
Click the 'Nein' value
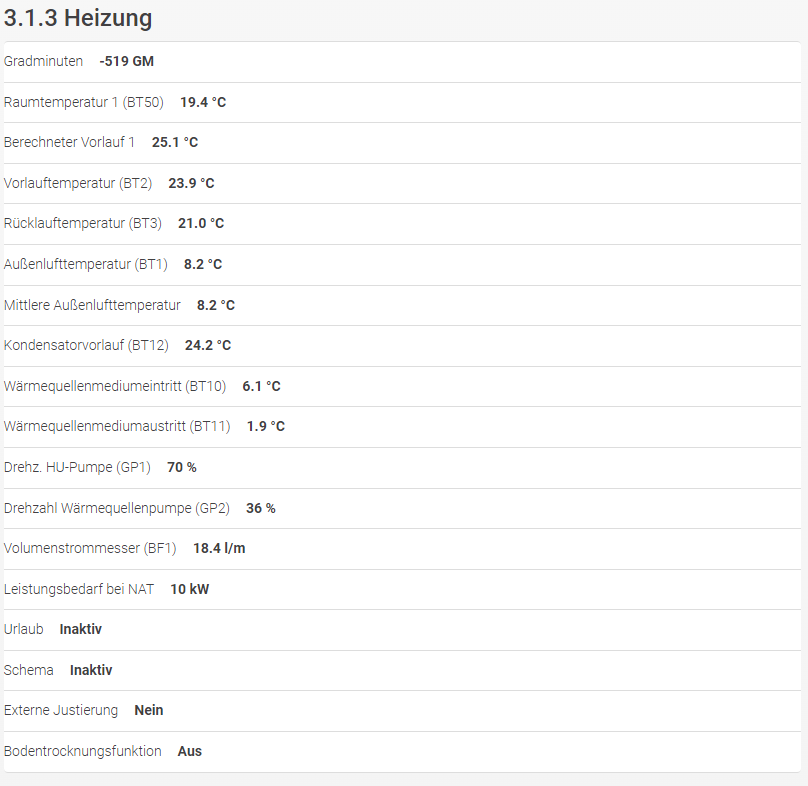pos(149,710)
